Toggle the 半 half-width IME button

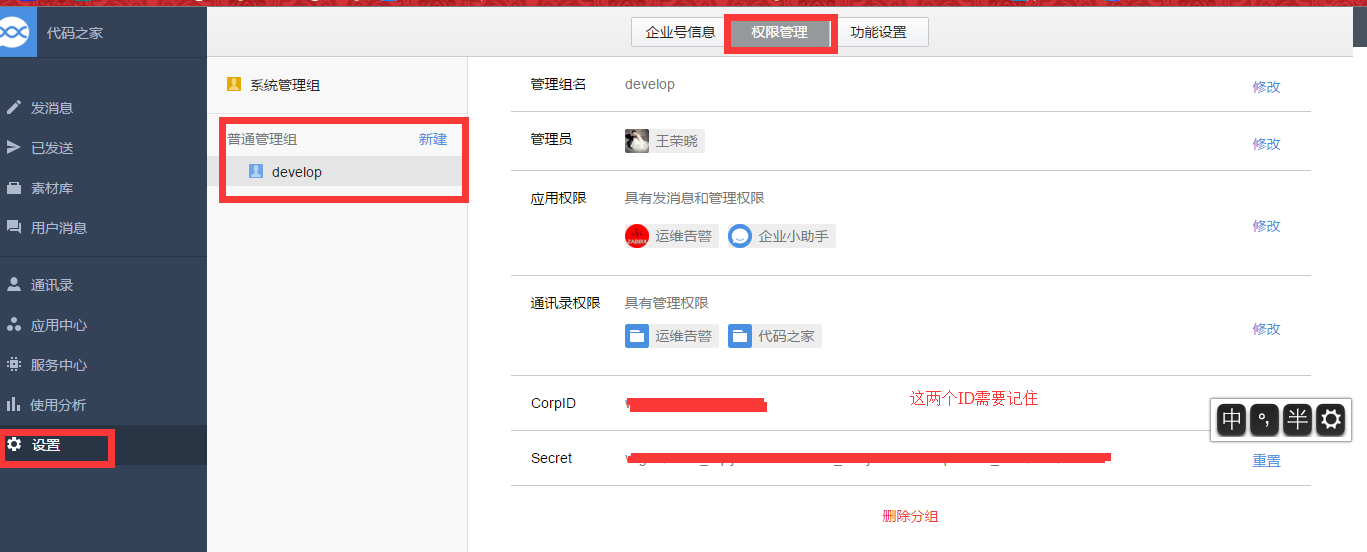click(1297, 419)
